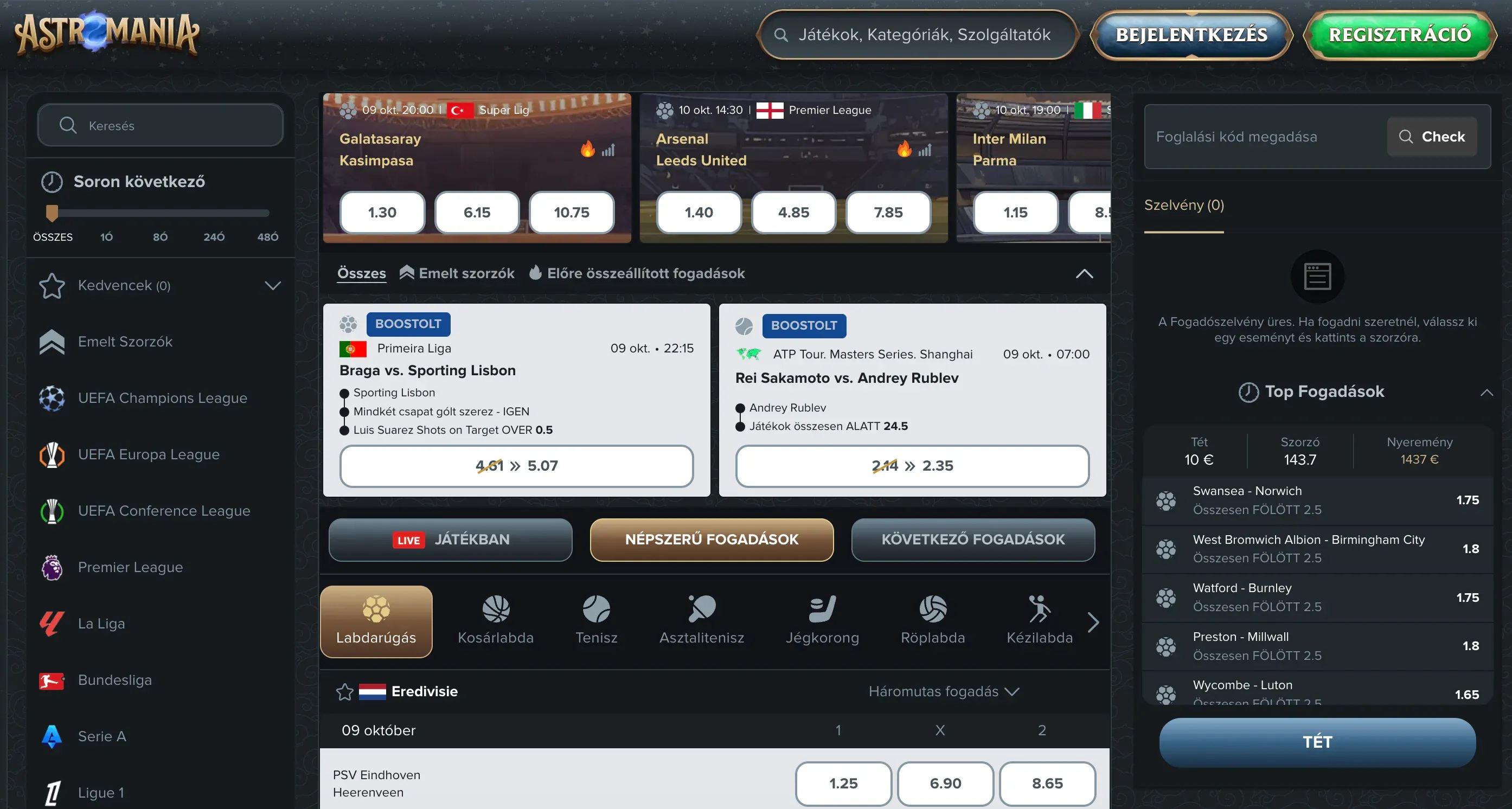The image size is (1512, 809).
Task: Select the Jégkorong sport icon
Action: (822, 608)
